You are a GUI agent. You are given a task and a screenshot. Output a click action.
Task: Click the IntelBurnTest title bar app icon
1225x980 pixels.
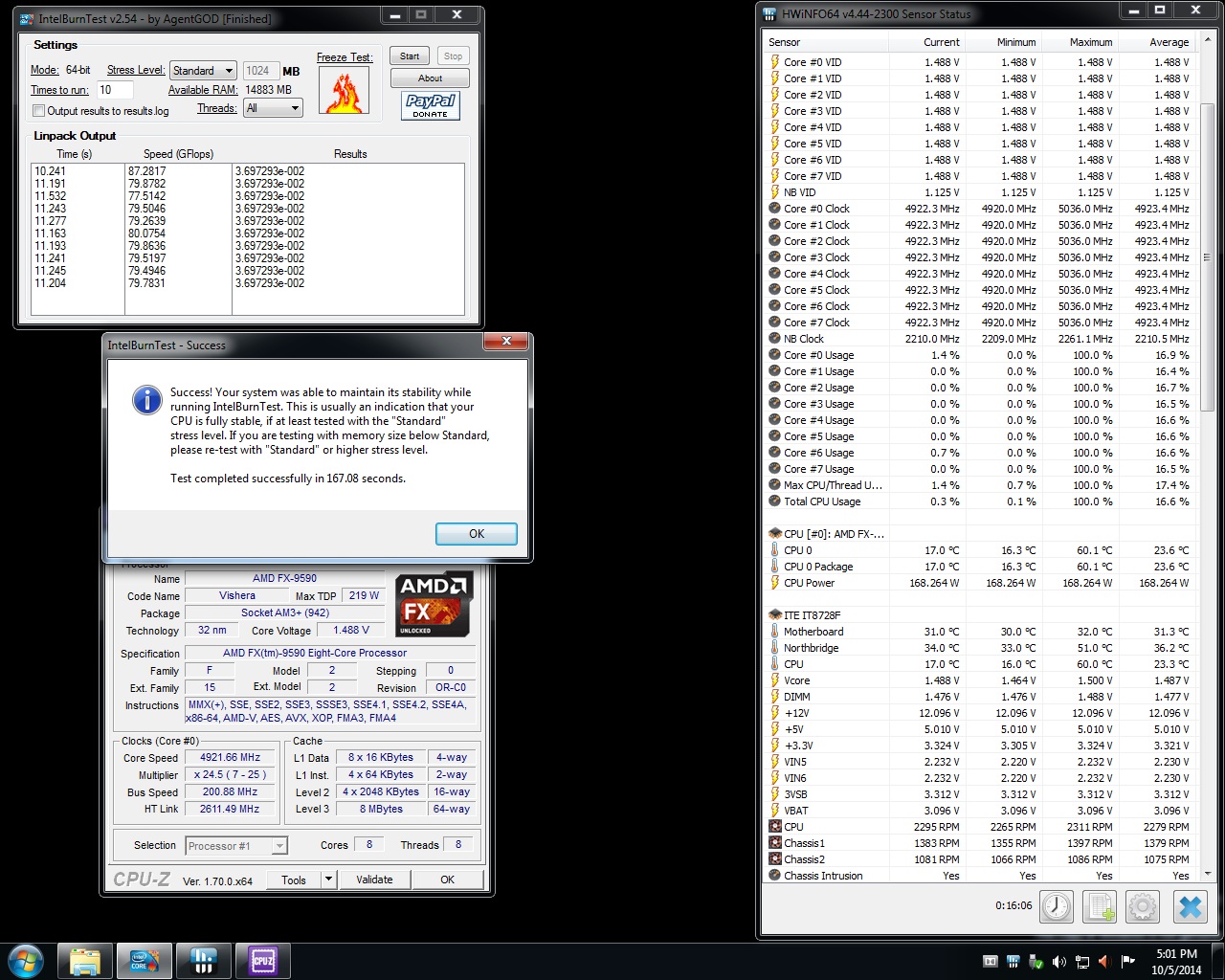(27, 18)
